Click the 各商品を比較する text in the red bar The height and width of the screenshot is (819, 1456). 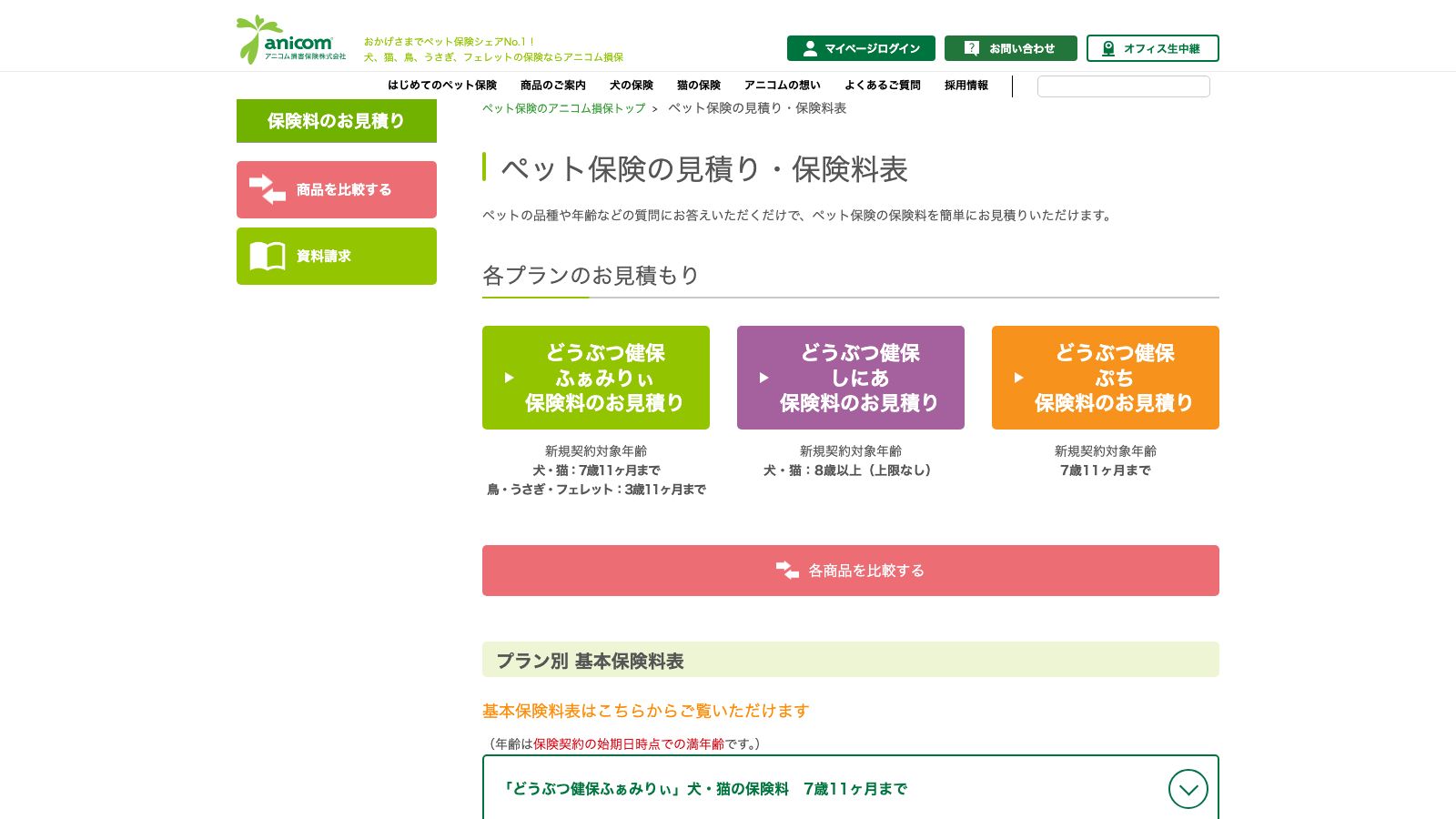[866, 571]
